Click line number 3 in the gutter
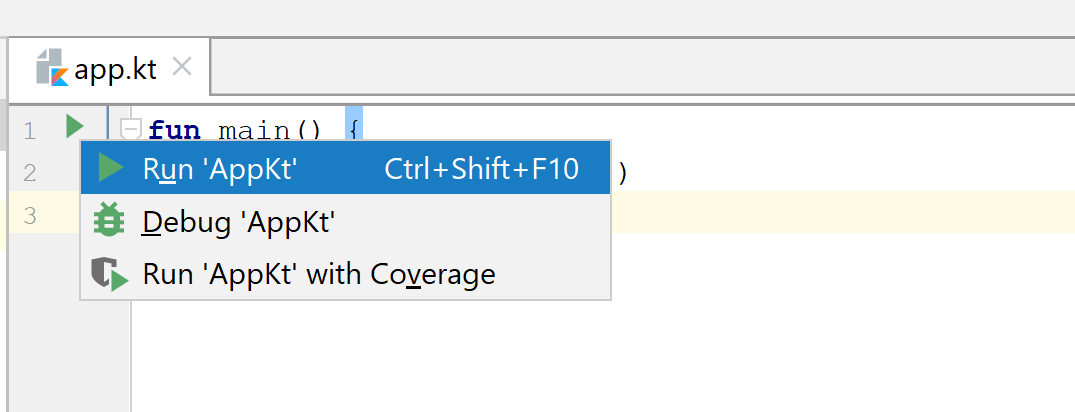Image resolution: width=1075 pixels, height=412 pixels. pyautogui.click(x=29, y=215)
